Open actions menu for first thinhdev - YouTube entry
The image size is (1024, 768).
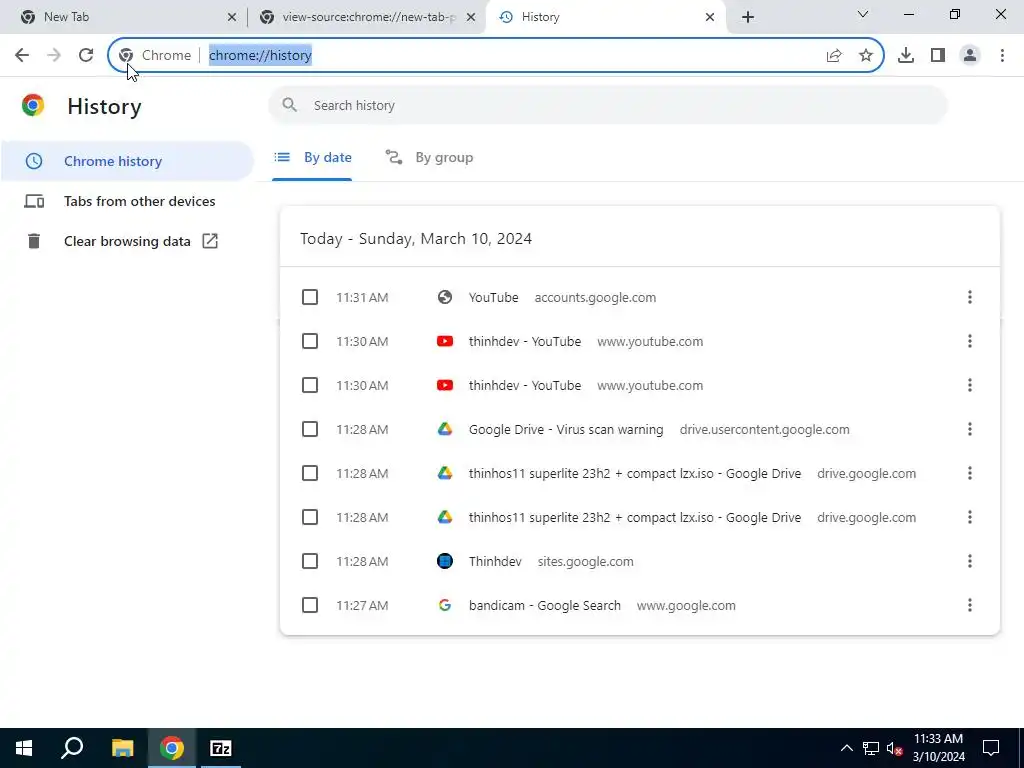point(970,342)
